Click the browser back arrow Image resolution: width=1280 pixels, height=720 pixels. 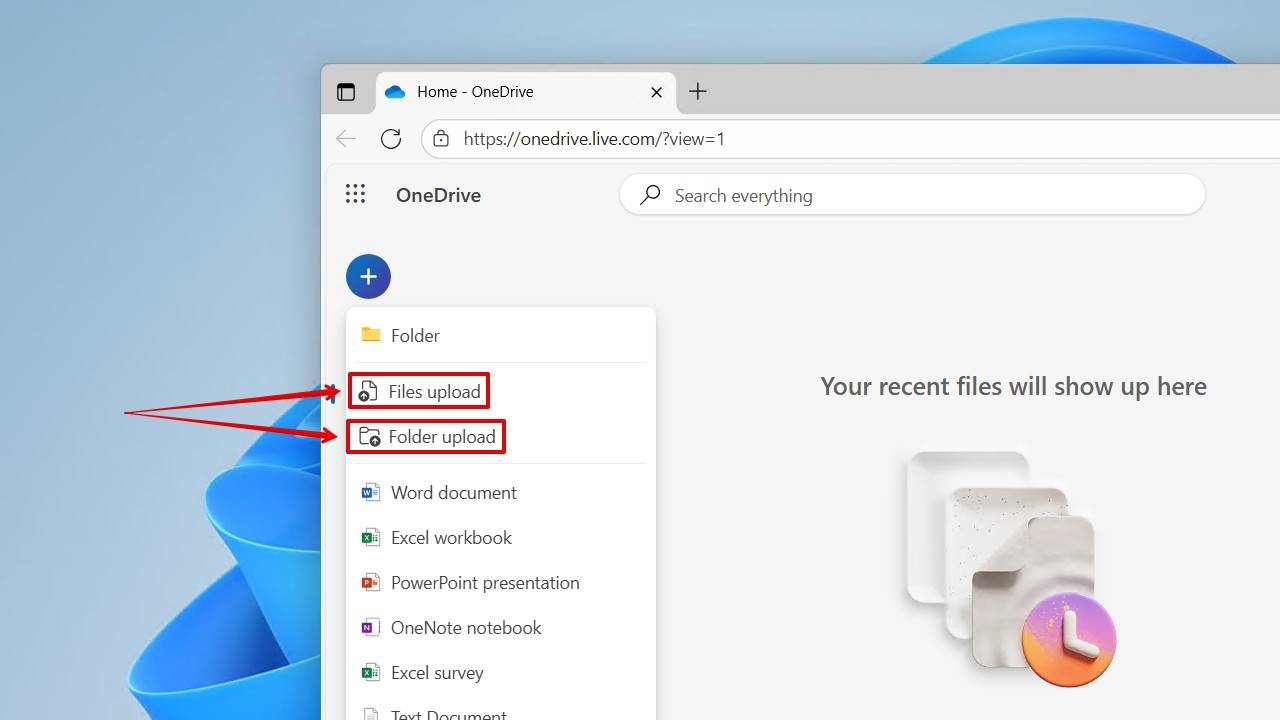pyautogui.click(x=346, y=139)
